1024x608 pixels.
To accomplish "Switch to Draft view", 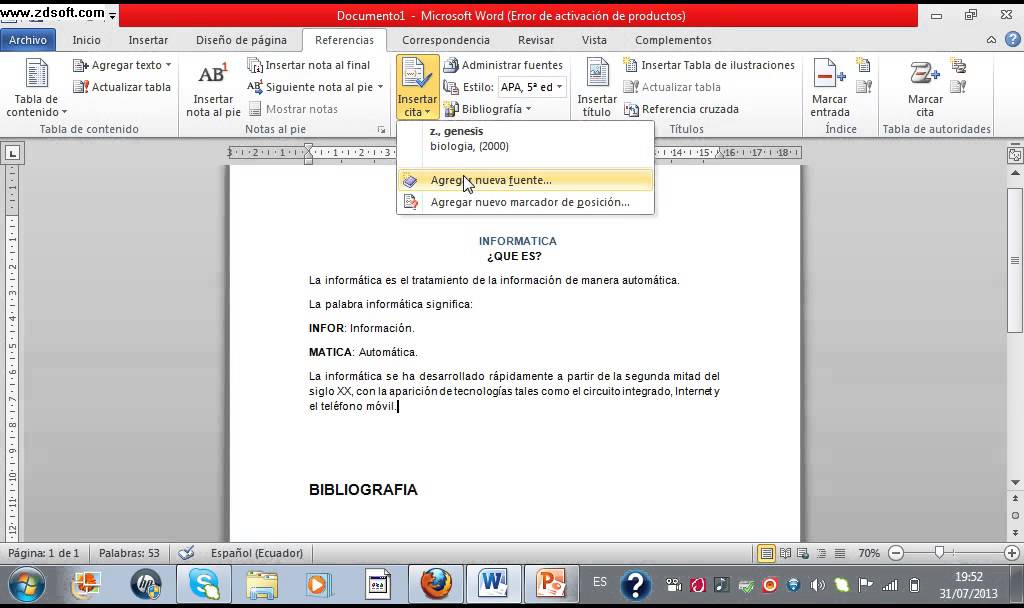I will [840, 554].
